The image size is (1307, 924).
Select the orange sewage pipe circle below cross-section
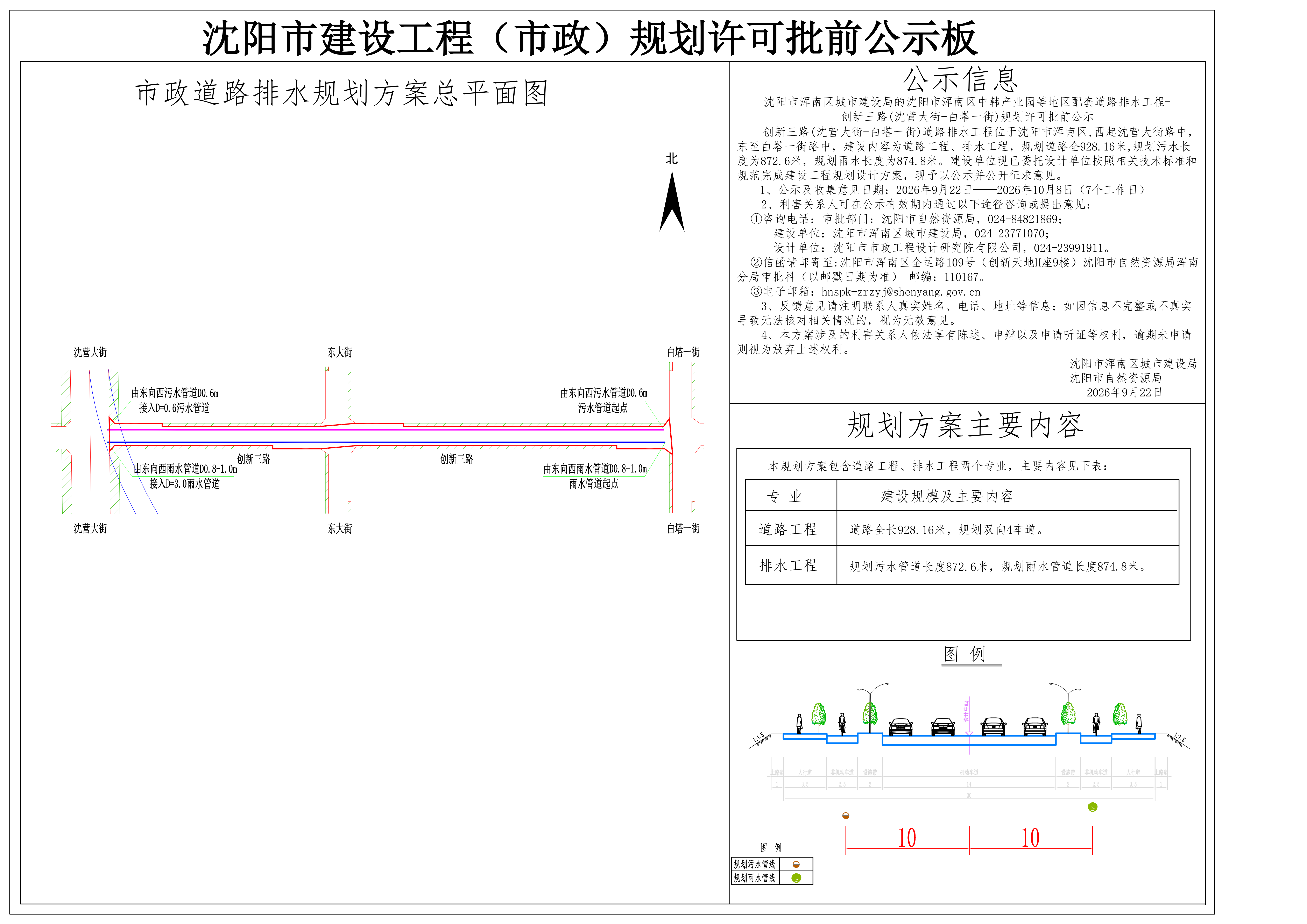tap(846, 816)
